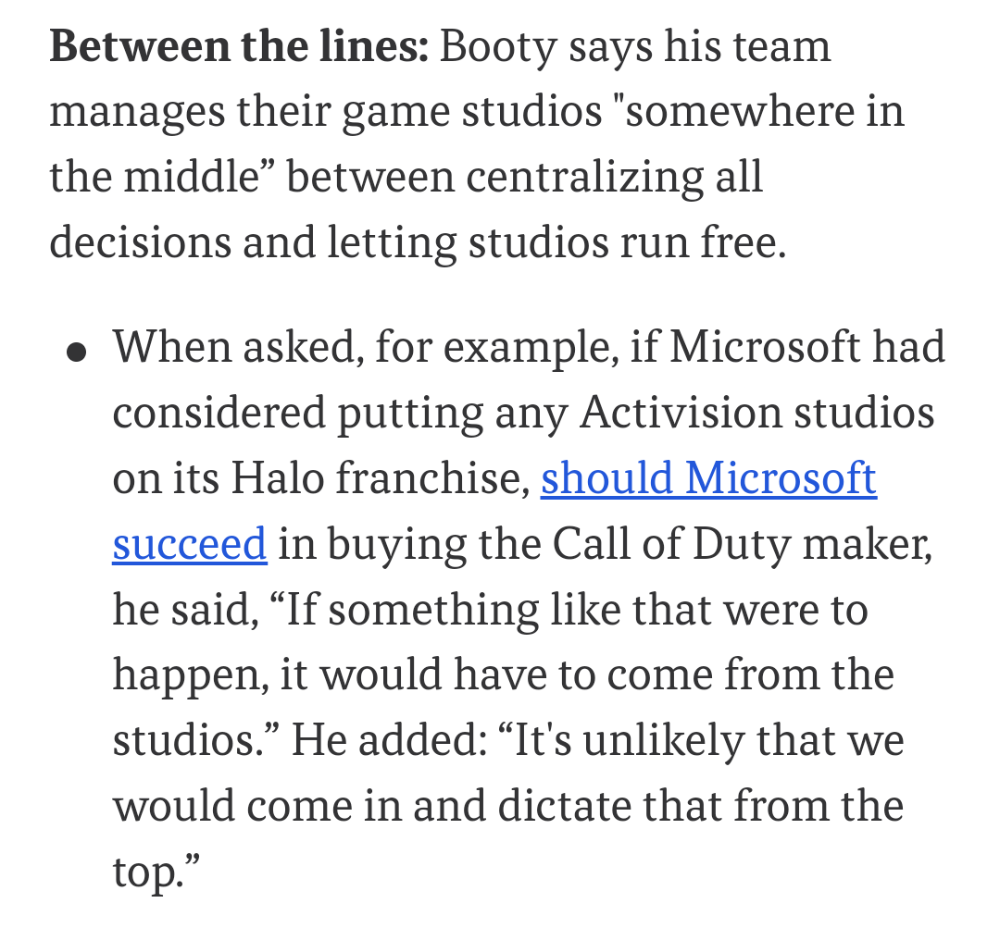Image resolution: width=1000 pixels, height=928 pixels.
Task: Click the word "Booty" in first paragraph
Action: [x=498, y=48]
